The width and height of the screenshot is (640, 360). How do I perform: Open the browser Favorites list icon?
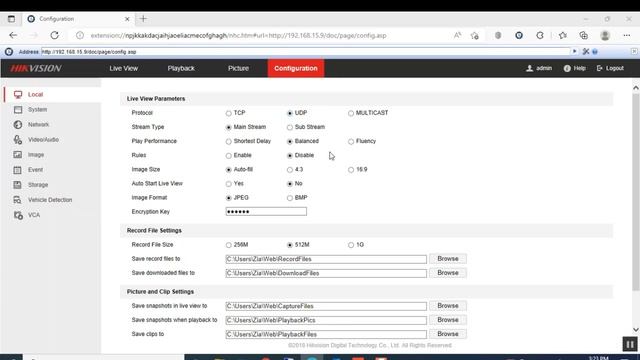[563, 36]
